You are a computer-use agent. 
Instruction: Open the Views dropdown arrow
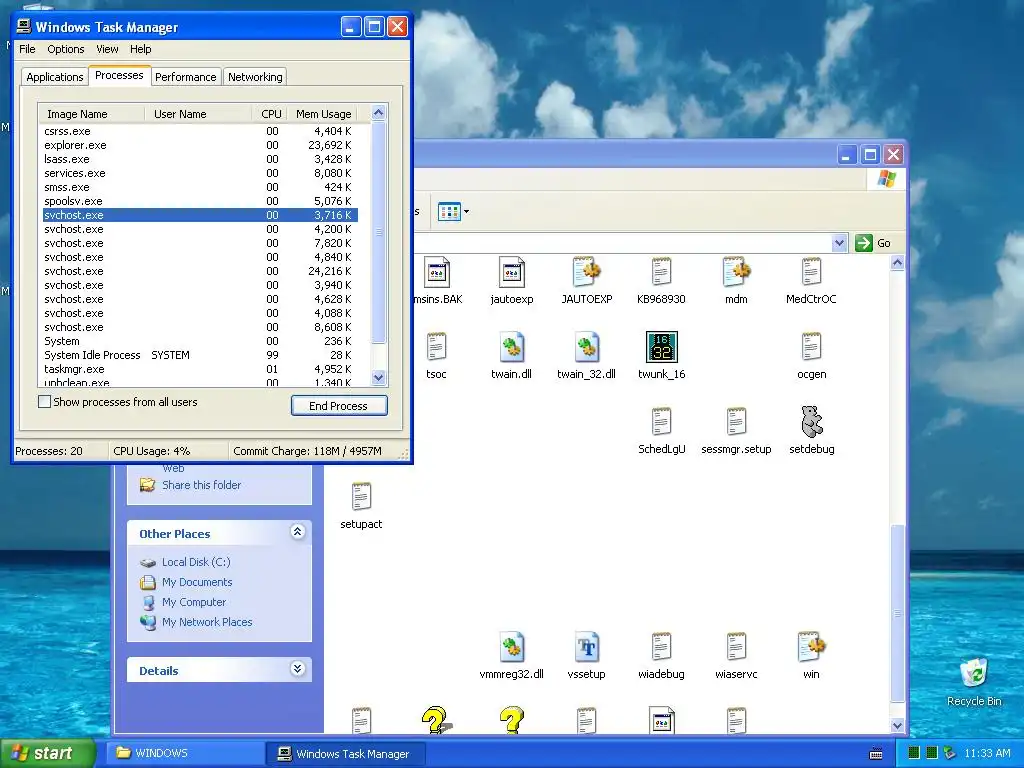pos(466,212)
